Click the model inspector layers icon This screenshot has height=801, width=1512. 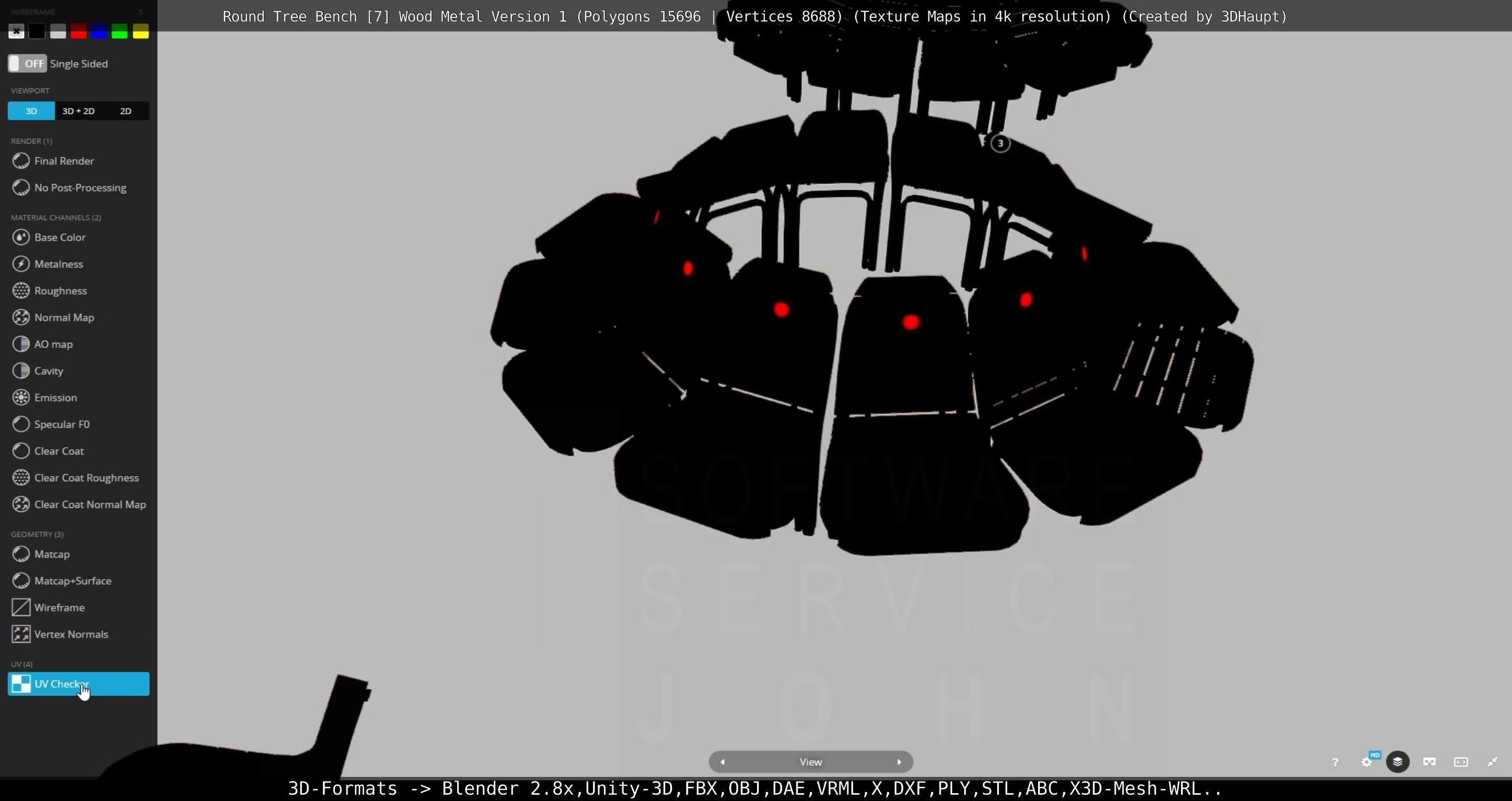tap(1398, 762)
